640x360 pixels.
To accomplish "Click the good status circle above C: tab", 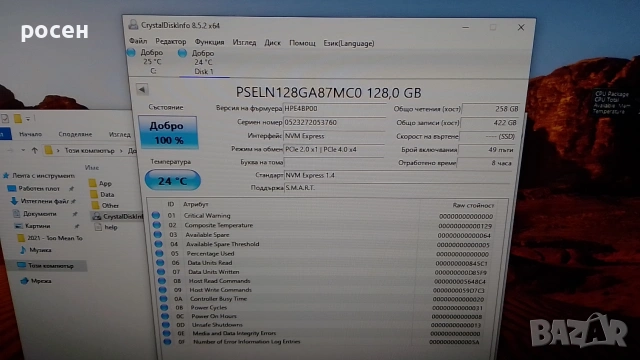I will point(131,52).
